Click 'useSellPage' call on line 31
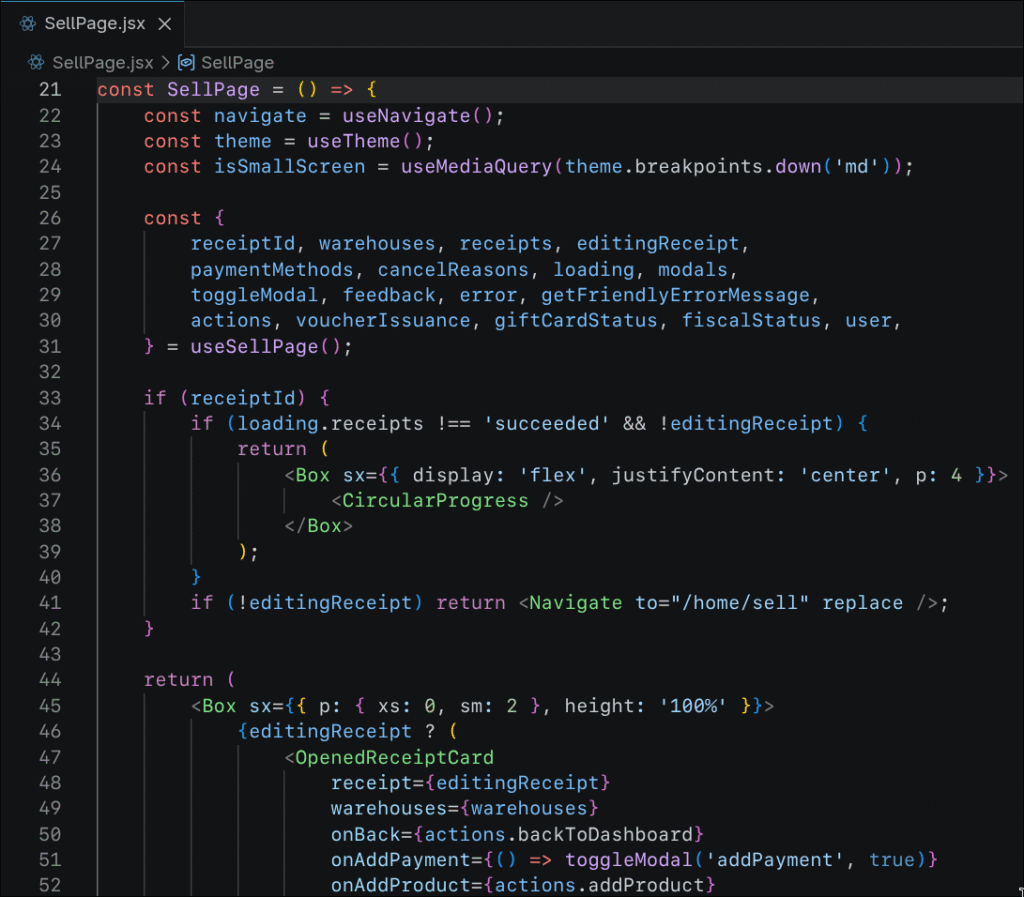 pyautogui.click(x=254, y=347)
